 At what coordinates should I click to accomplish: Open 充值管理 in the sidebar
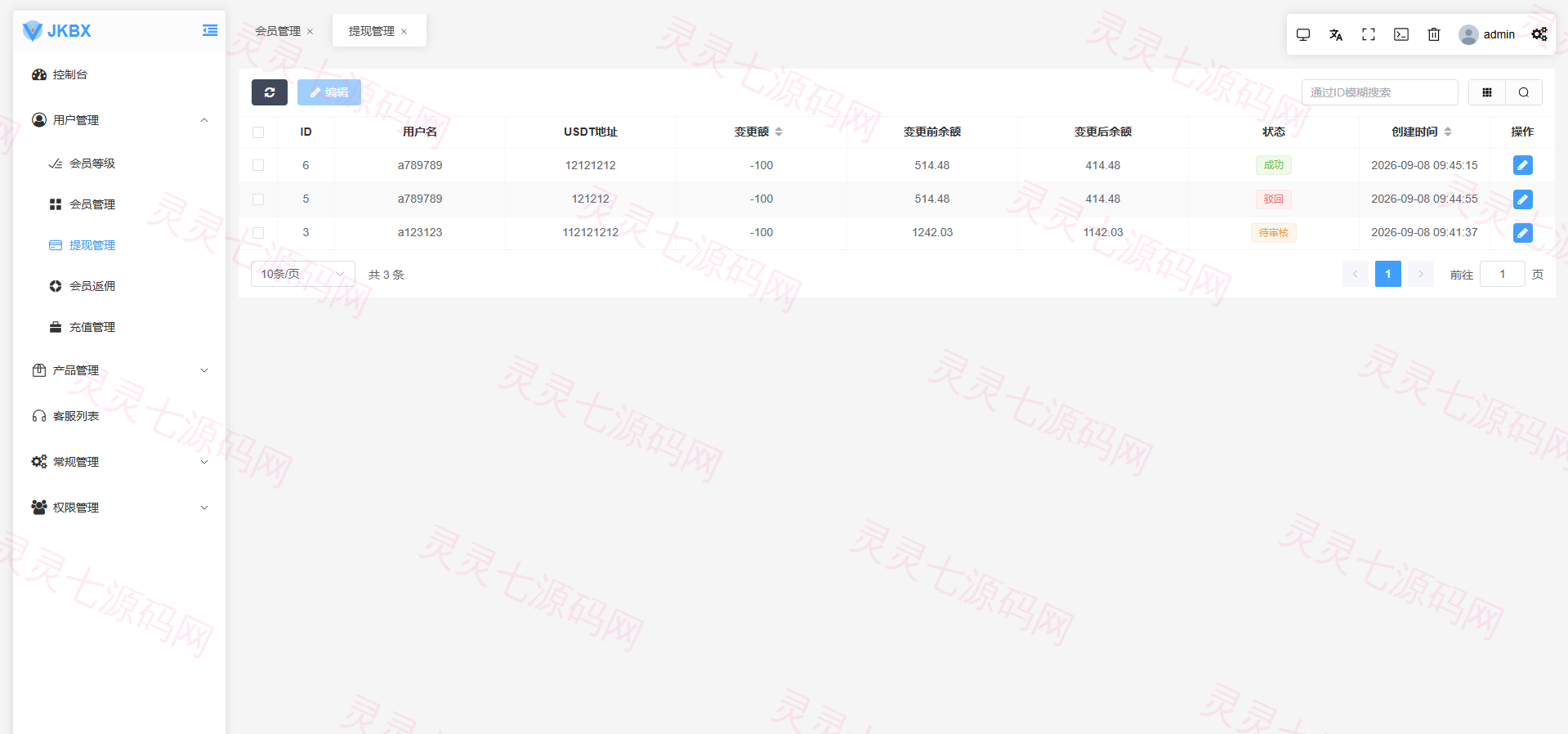(x=119, y=327)
